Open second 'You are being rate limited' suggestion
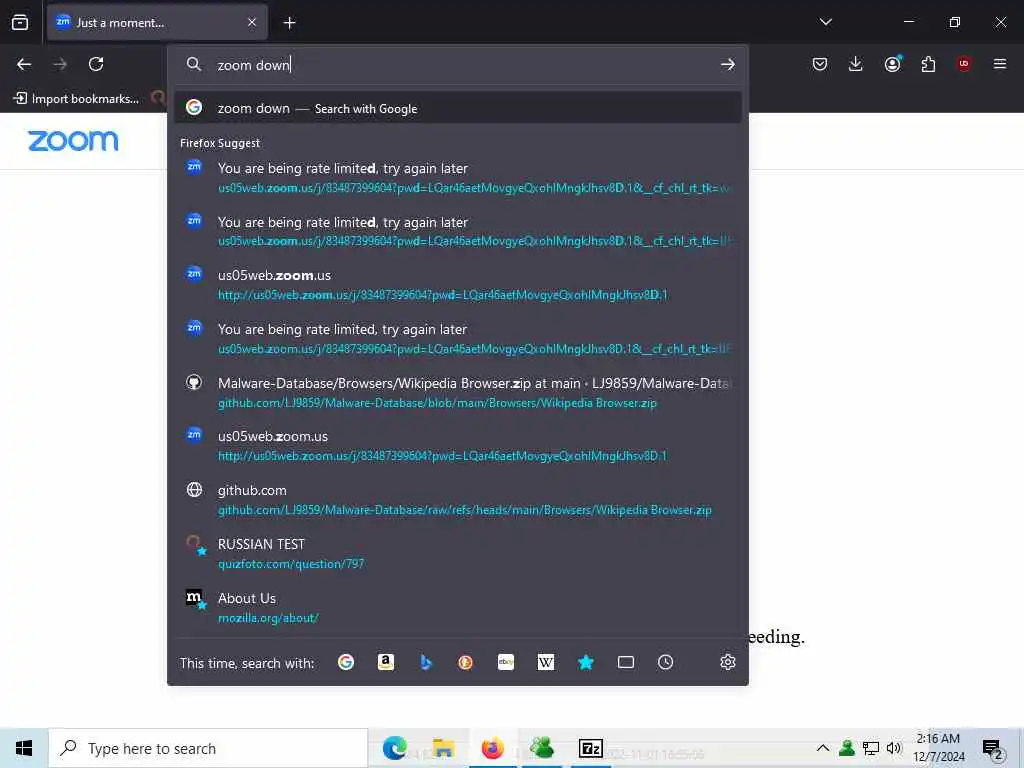The width and height of the screenshot is (1024, 768). pyautogui.click(x=458, y=231)
